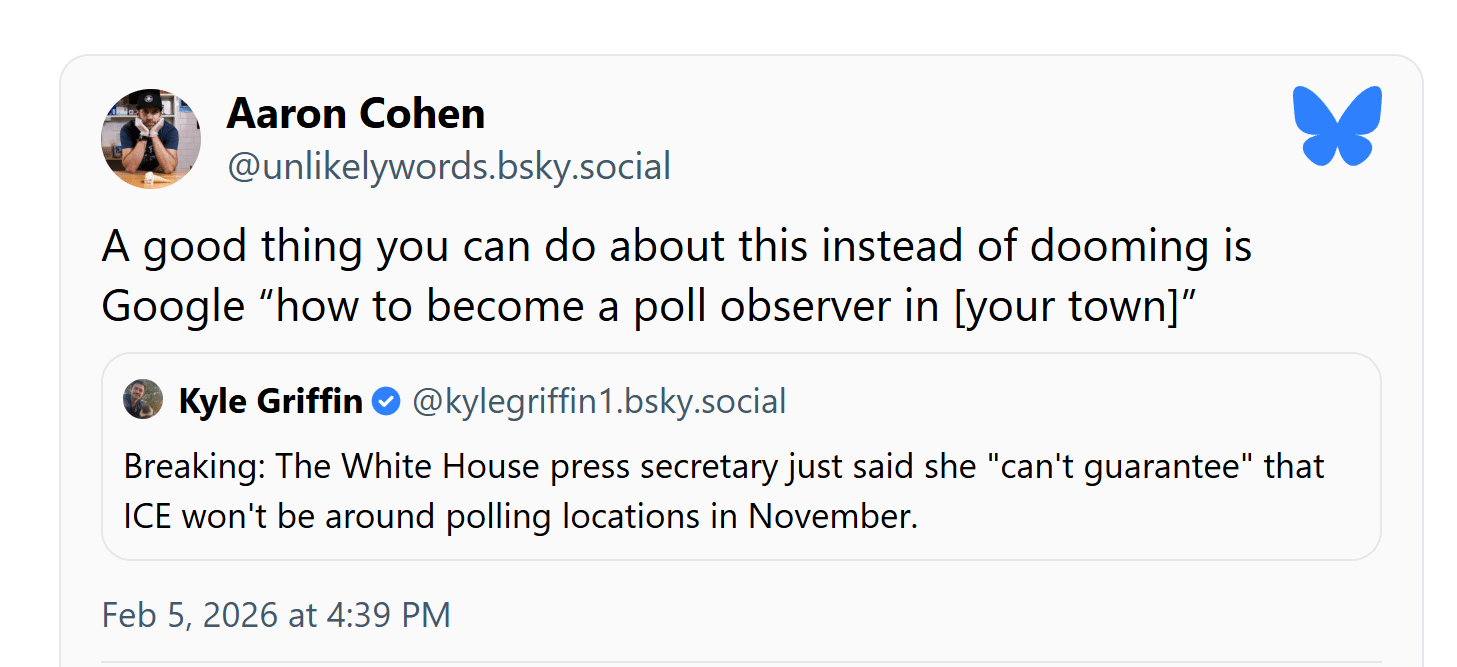Visit @unlikelywords.bsky.social handle link

pos(448,166)
